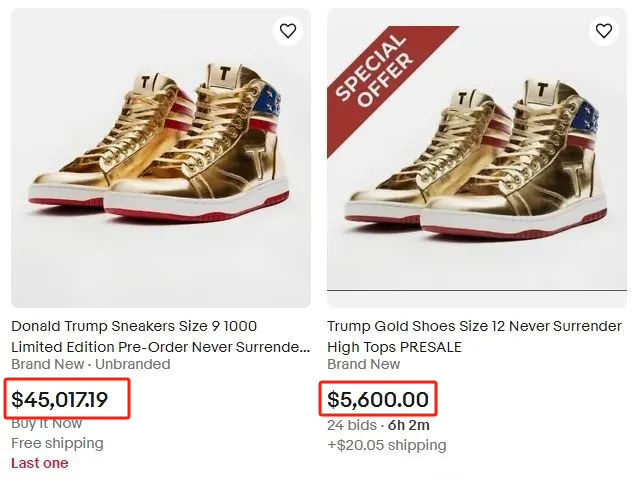Click the +$20.05 shipping text

[x=386, y=445]
